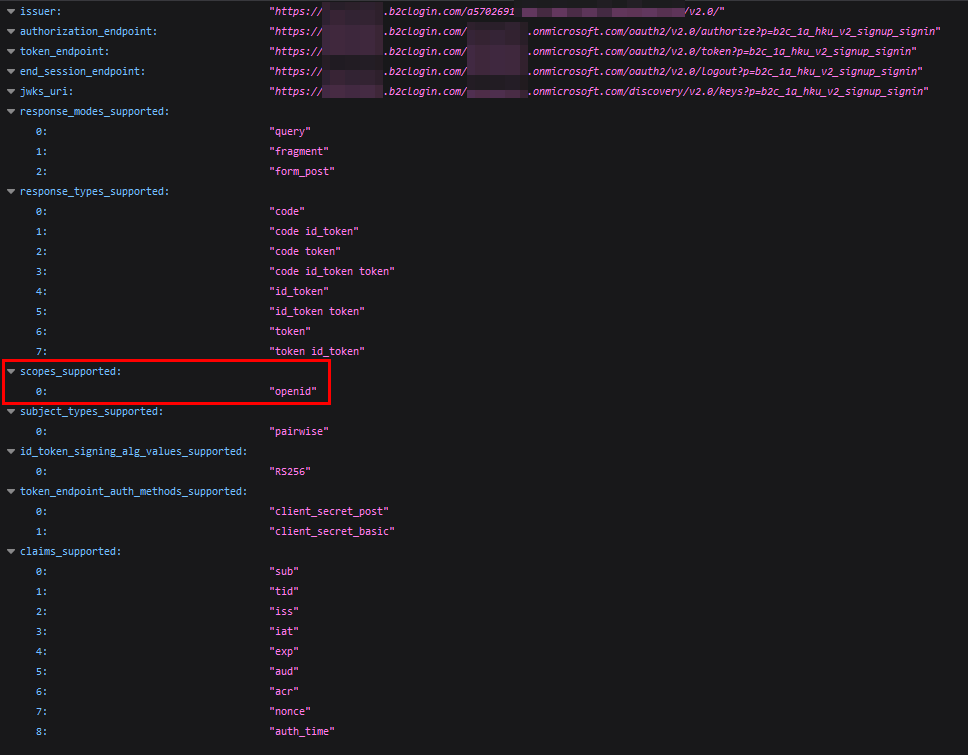968x755 pixels.
Task: Collapse the claims_supported array
Action: pyautogui.click(x=9, y=551)
